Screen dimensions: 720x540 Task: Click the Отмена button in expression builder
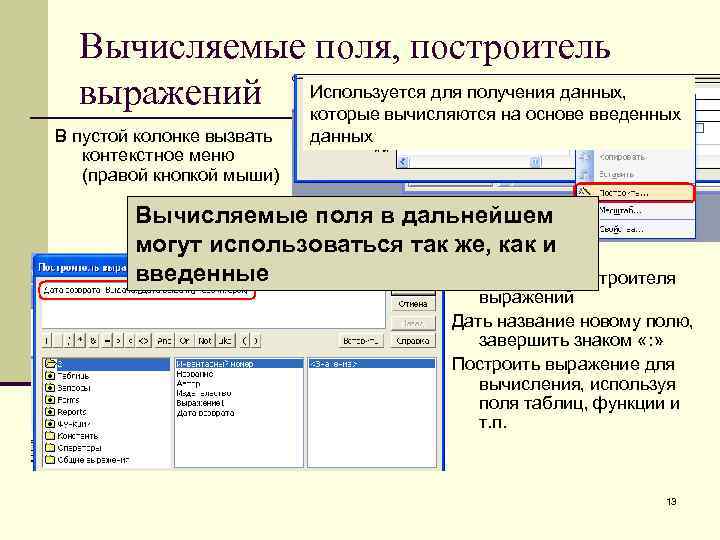pyautogui.click(x=413, y=304)
